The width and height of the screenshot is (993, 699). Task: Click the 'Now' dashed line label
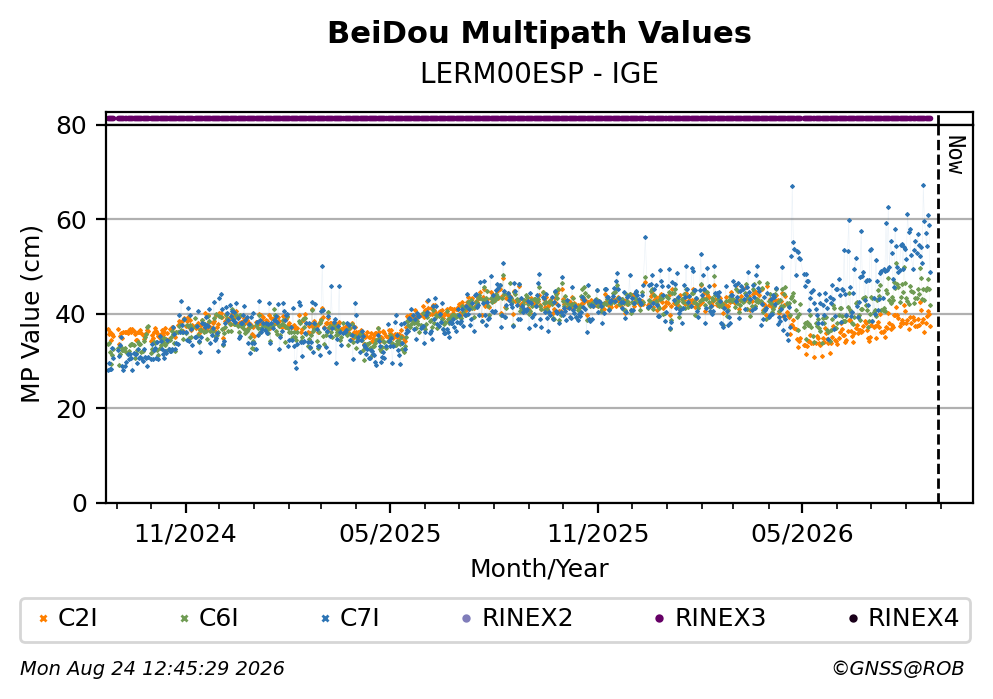[x=956, y=155]
